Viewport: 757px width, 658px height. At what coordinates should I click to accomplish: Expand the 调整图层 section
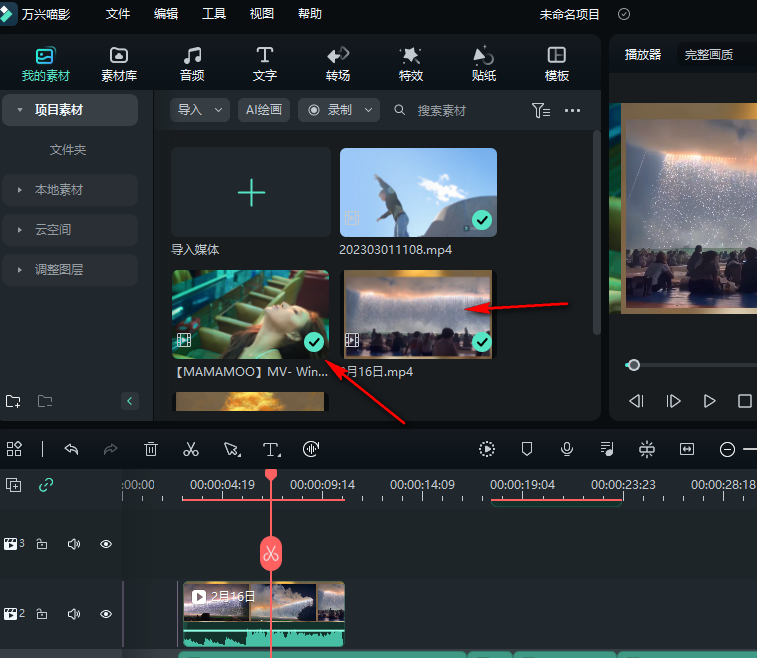(x=20, y=270)
